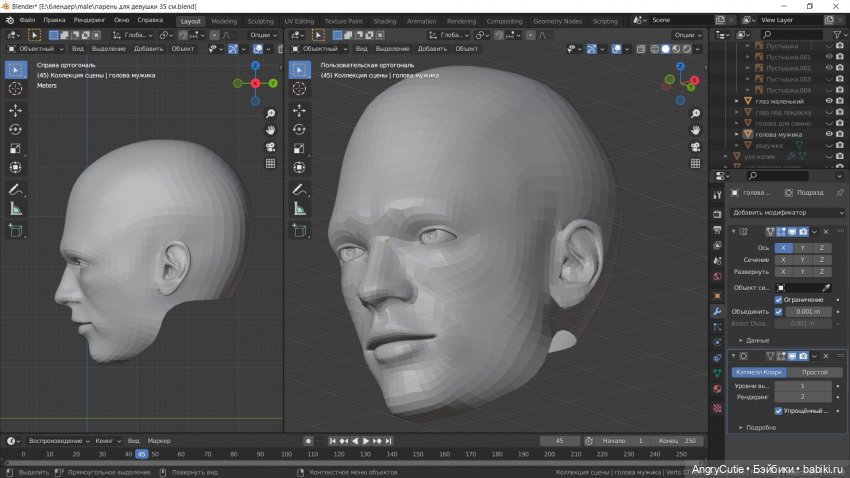This screenshot has height=478, width=850.
Task: Click the Объединить distance slider field
Action: coord(809,311)
